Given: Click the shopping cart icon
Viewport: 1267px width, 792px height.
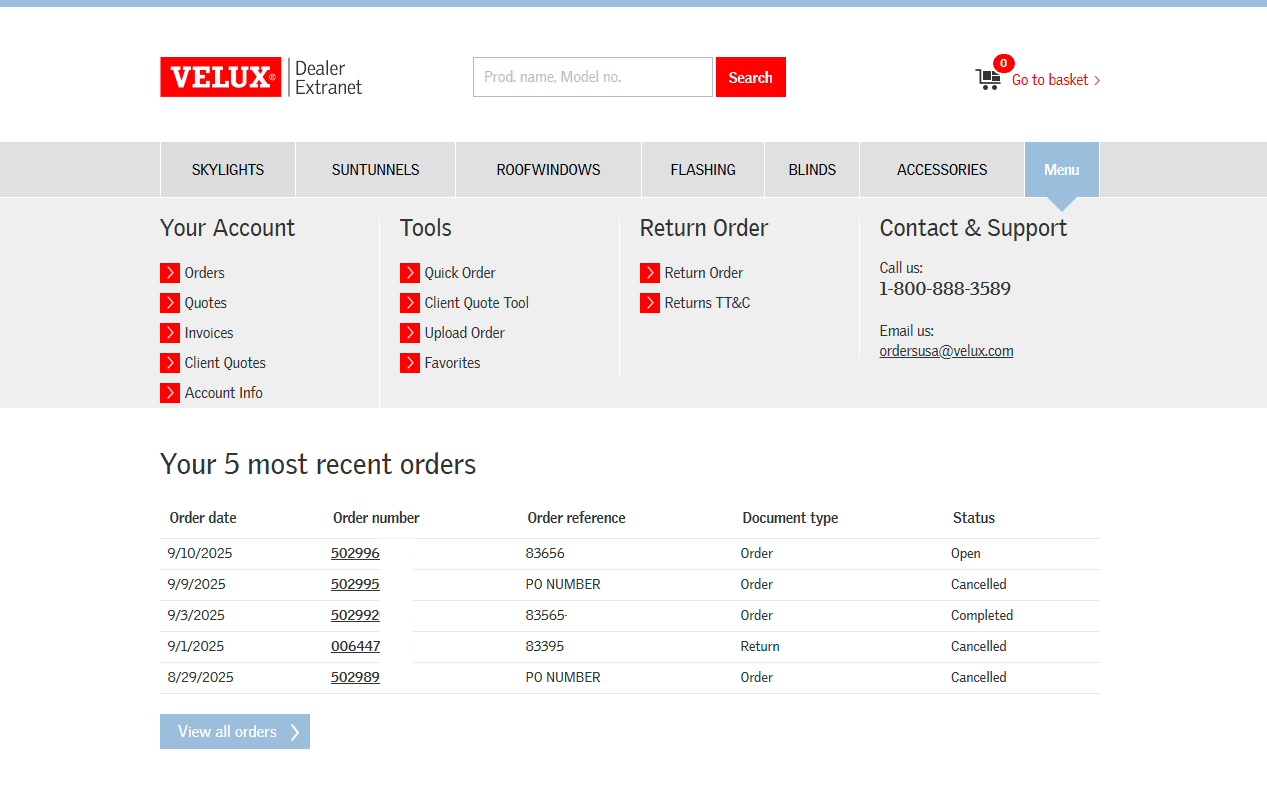Looking at the screenshot, I should tap(988, 80).
